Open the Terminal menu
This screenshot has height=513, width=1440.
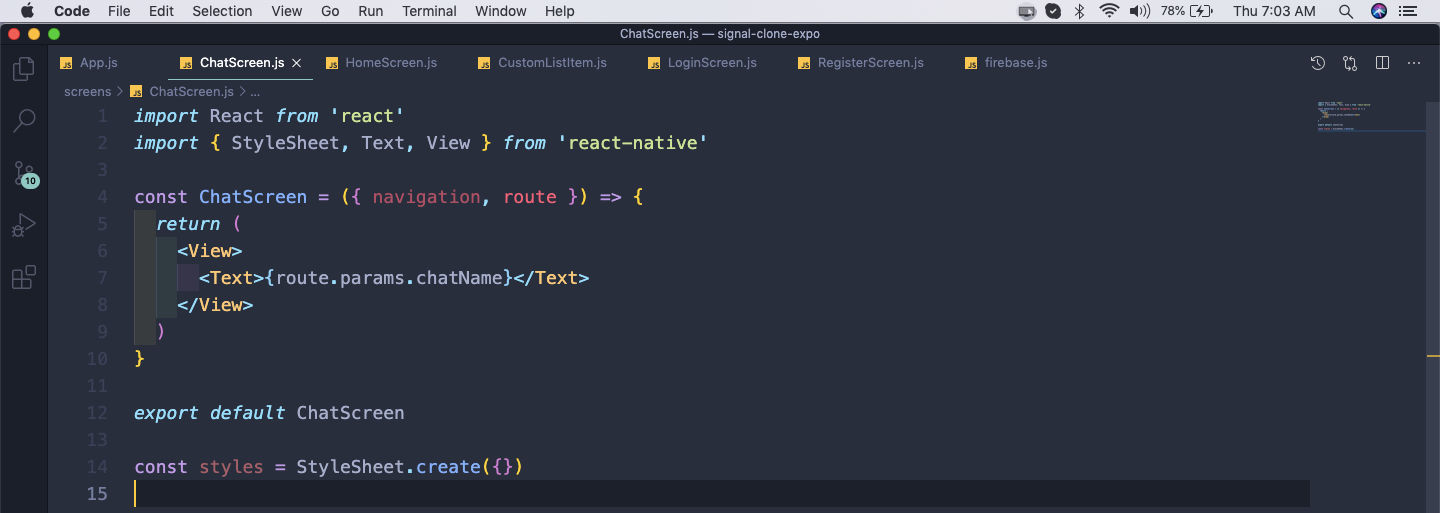click(x=430, y=11)
